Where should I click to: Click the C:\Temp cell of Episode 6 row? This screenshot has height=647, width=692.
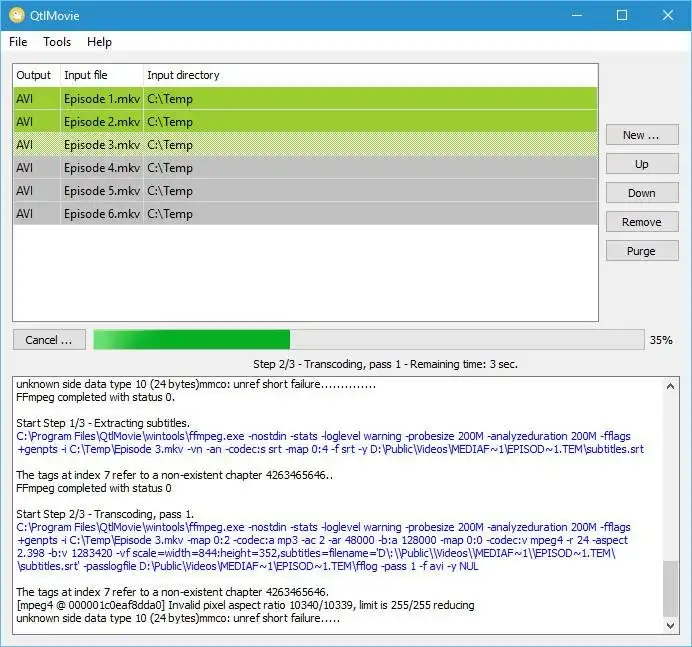click(370, 214)
